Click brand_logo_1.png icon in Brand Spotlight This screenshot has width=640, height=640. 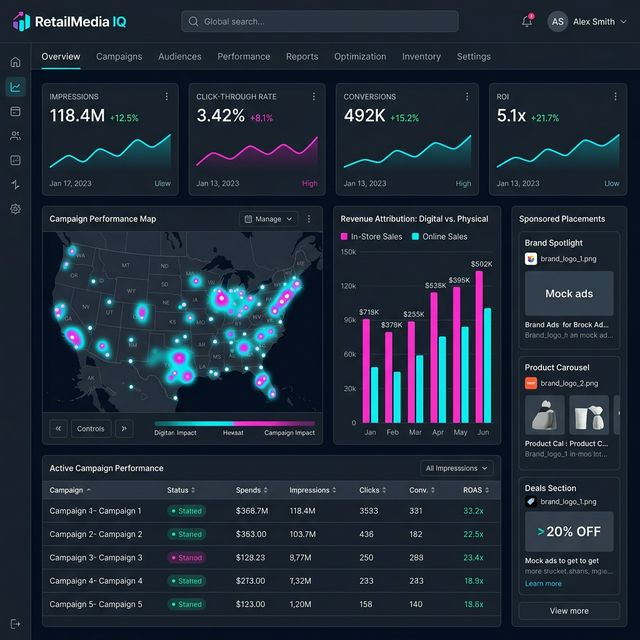(531, 259)
